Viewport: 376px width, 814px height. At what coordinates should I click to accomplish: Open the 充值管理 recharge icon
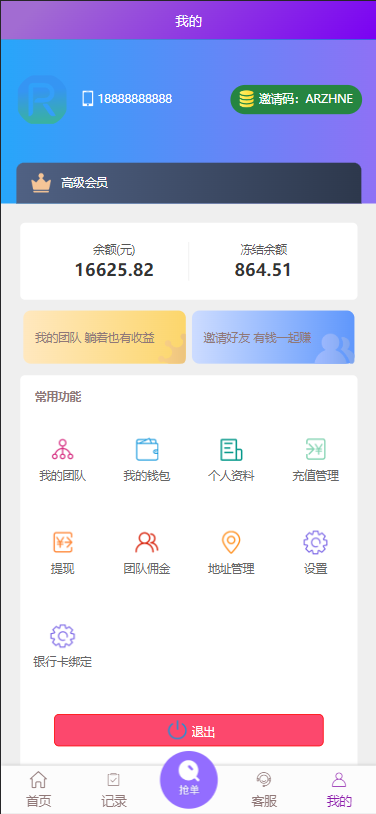coord(315,450)
